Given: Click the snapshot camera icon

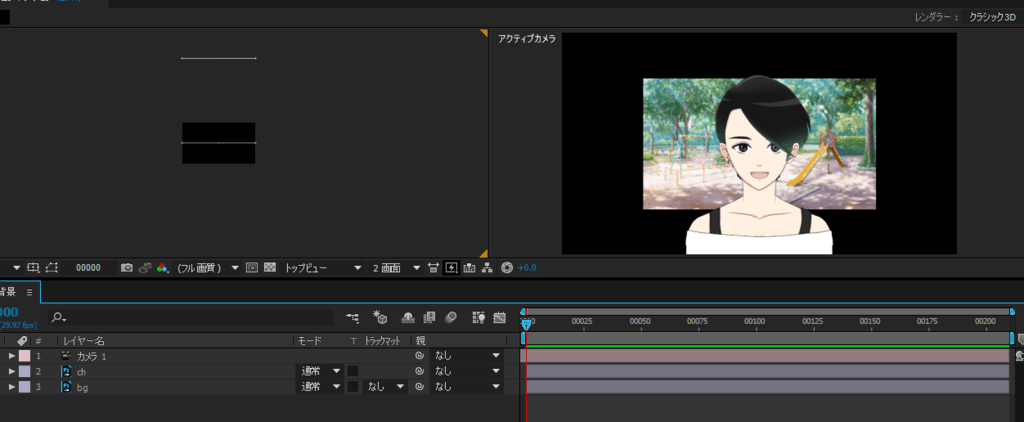Looking at the screenshot, I should [126, 268].
